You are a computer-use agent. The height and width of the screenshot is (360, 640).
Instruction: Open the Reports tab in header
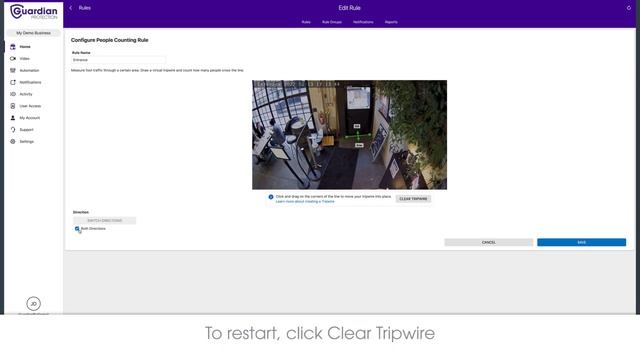tap(391, 22)
